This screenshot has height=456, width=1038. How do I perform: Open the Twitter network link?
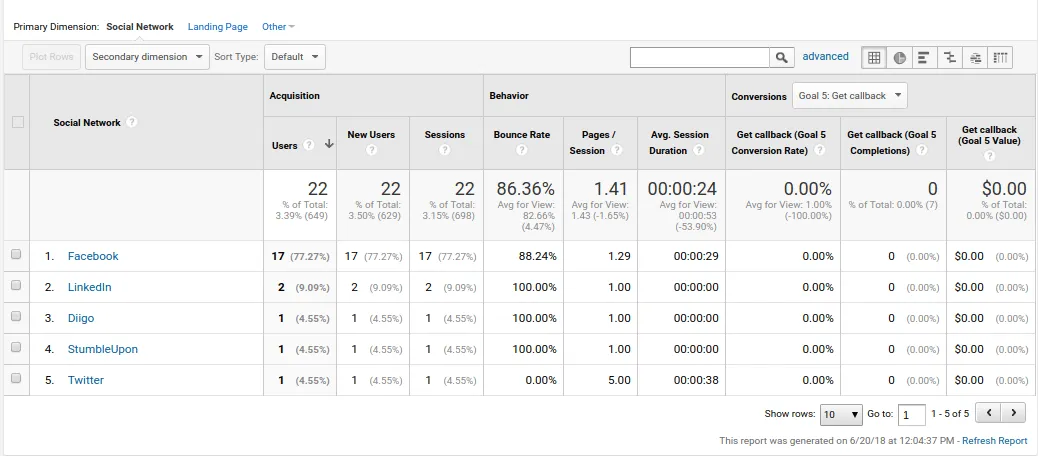[86, 380]
